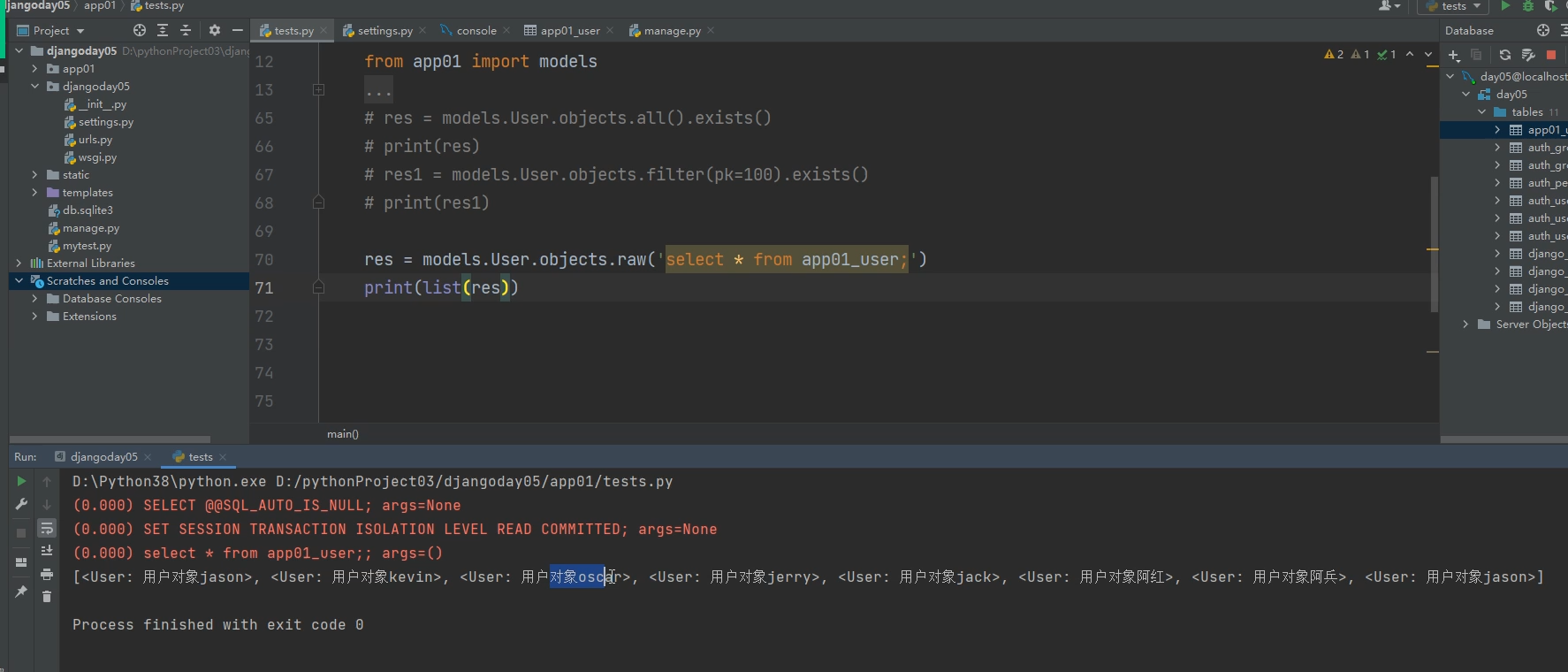The height and width of the screenshot is (672, 1568).
Task: Collapse the tables node in Database
Action: [1482, 112]
